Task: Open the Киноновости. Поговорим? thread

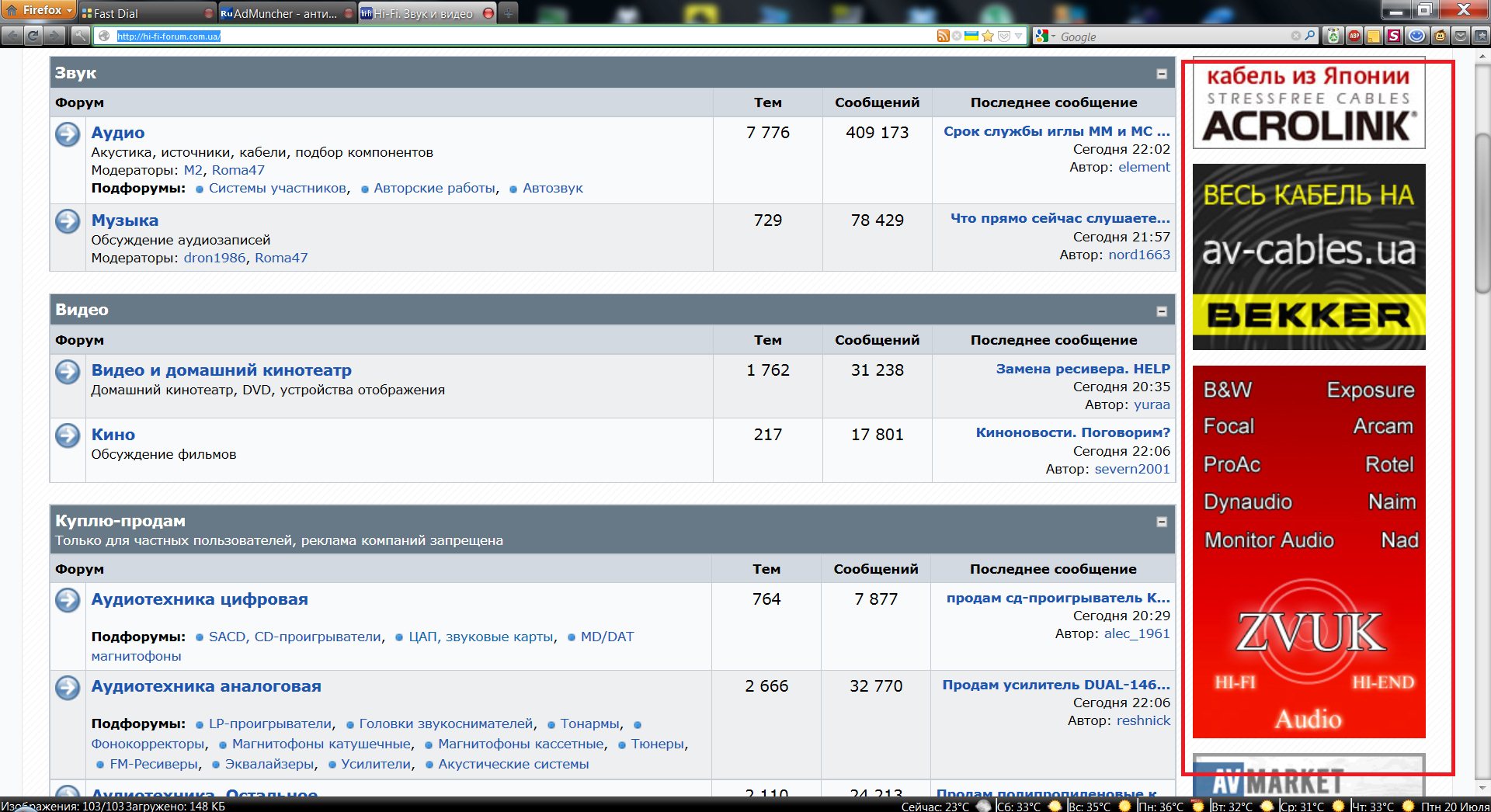Action: point(1072,432)
